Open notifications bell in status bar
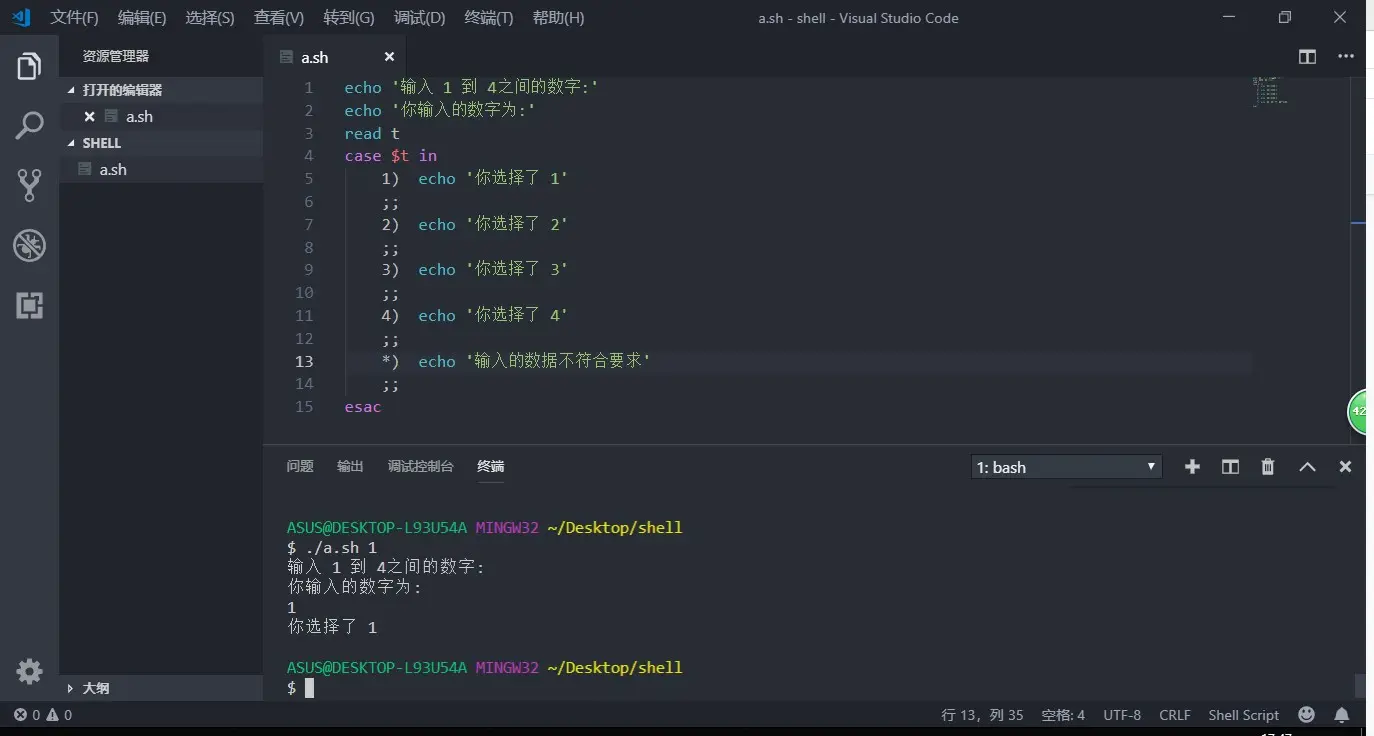 pyautogui.click(x=1342, y=715)
